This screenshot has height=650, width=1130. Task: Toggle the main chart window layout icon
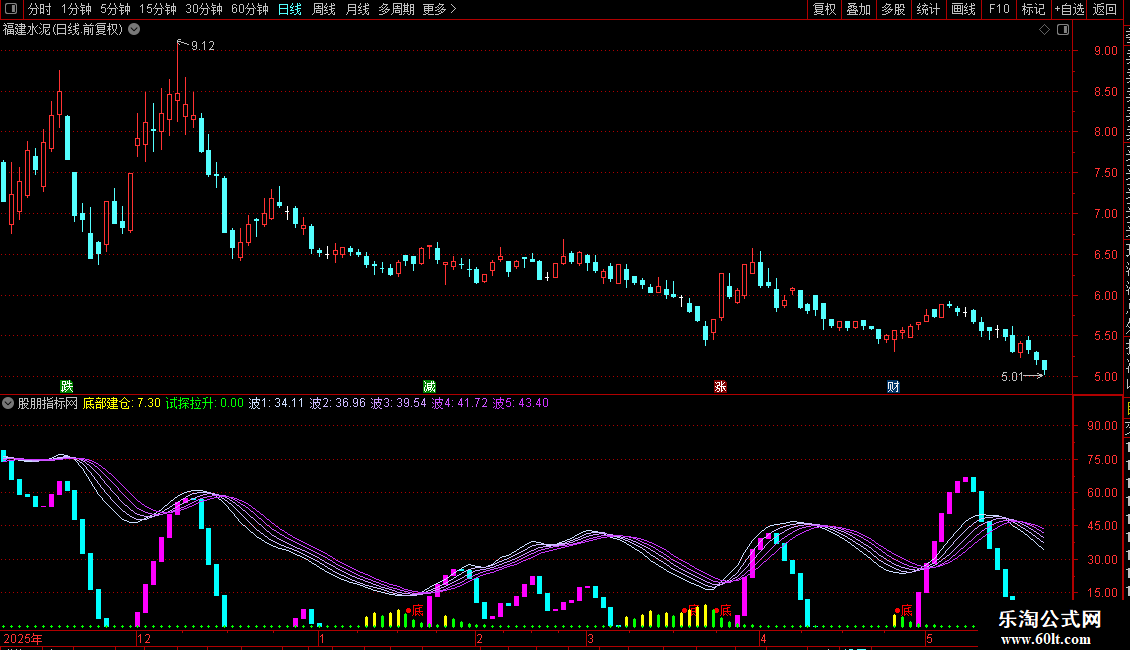[x=1063, y=30]
